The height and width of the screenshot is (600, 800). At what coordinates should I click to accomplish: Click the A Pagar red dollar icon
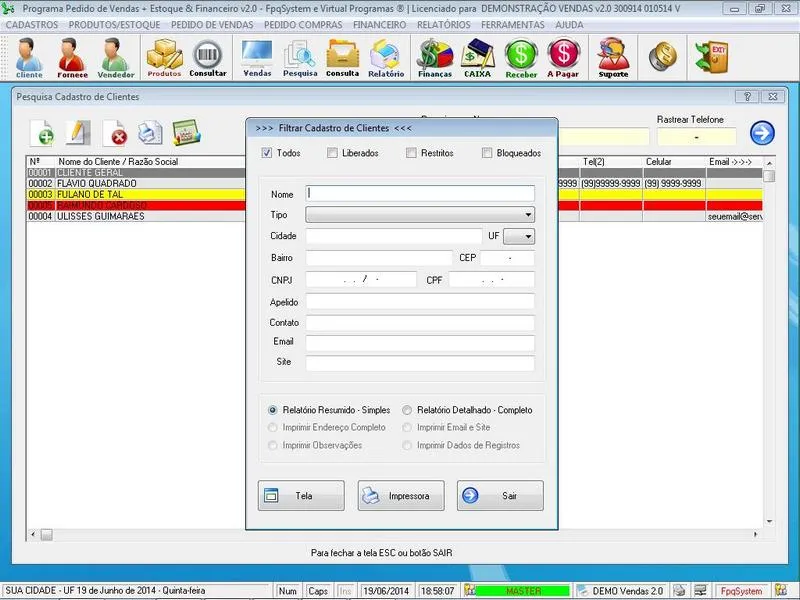564,57
